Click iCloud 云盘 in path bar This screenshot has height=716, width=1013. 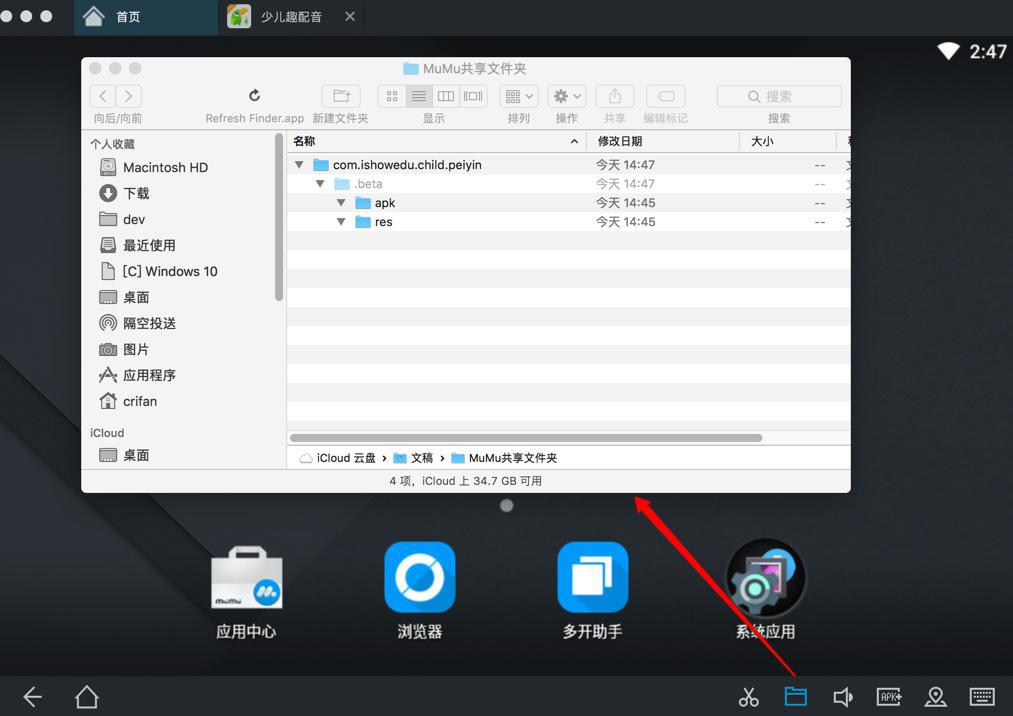[337, 458]
